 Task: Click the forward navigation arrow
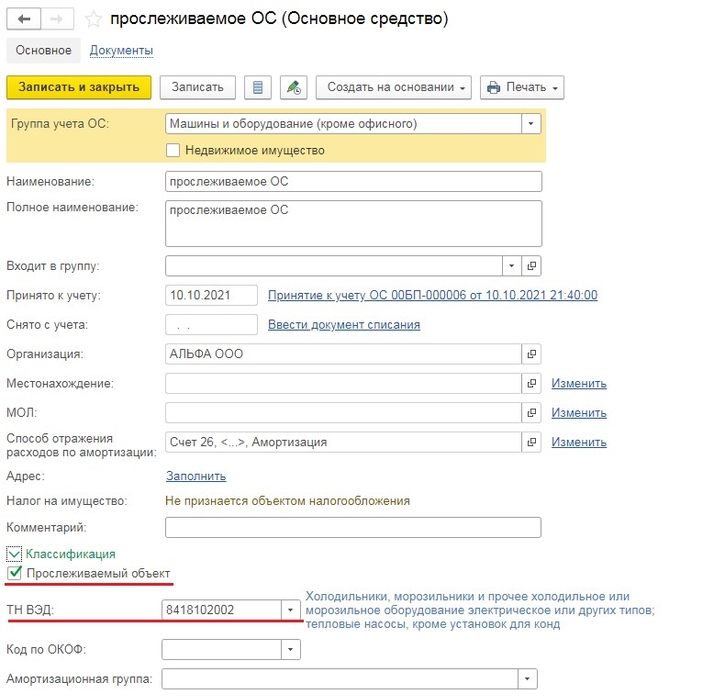(x=57, y=19)
